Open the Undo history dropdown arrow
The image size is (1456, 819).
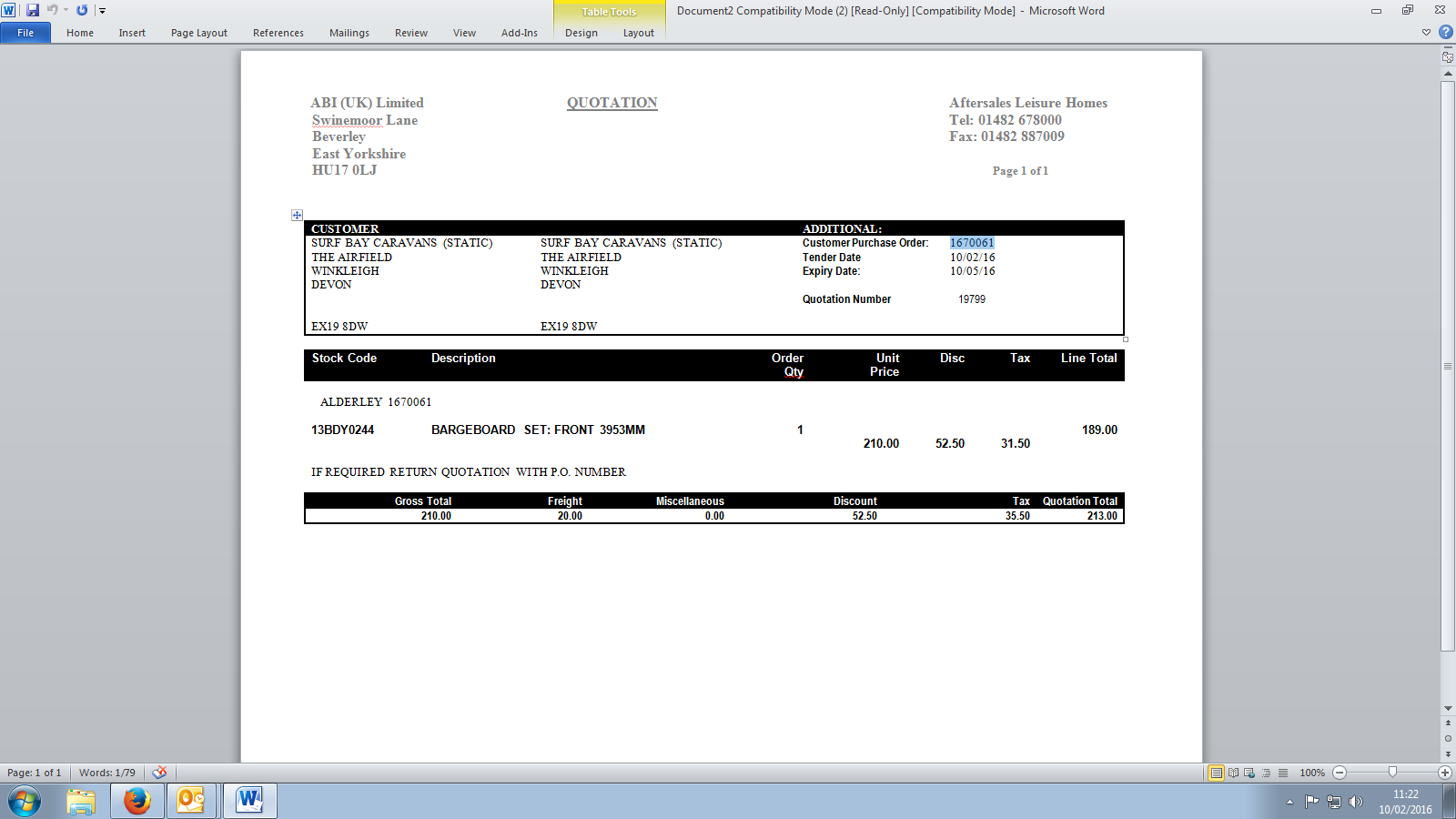point(66,10)
